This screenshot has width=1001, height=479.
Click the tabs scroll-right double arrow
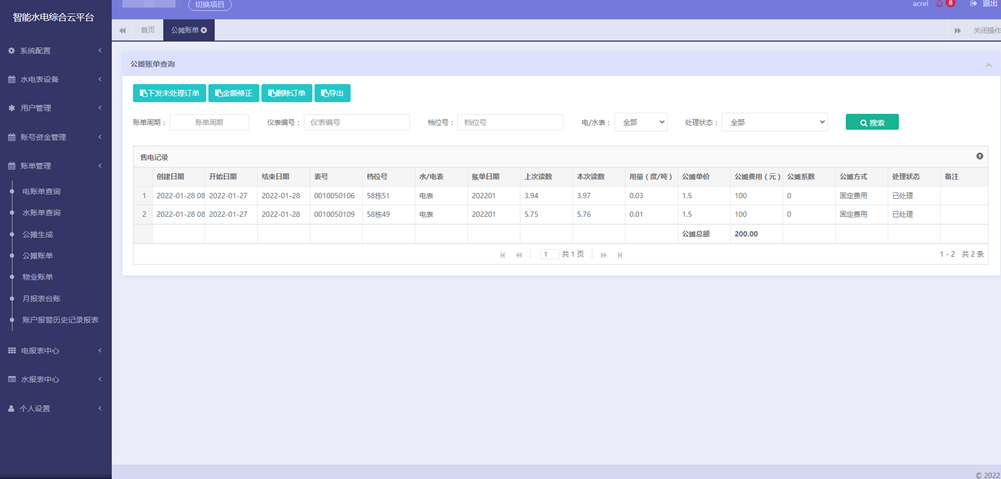click(x=958, y=31)
